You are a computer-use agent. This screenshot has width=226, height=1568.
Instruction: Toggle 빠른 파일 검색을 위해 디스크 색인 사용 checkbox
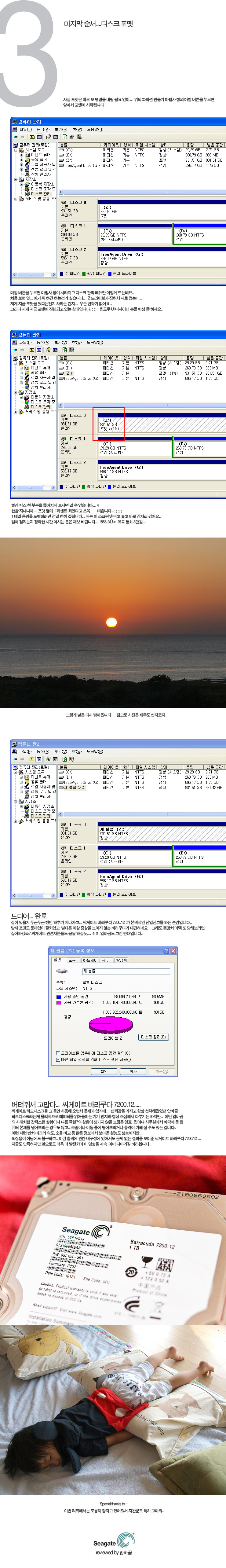click(58, 1059)
